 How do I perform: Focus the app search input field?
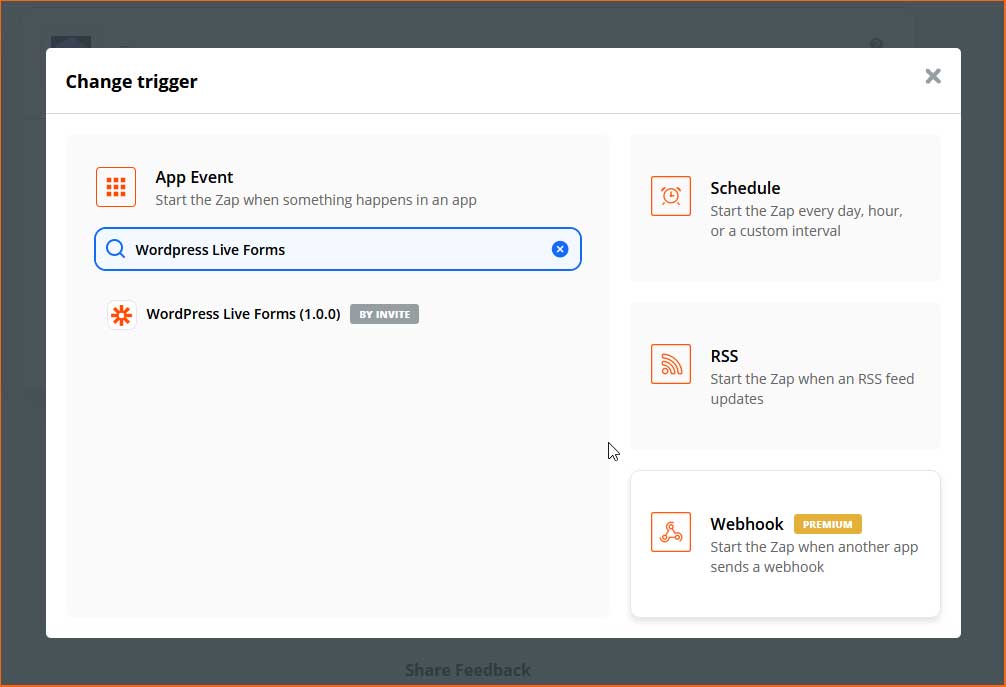tap(337, 249)
